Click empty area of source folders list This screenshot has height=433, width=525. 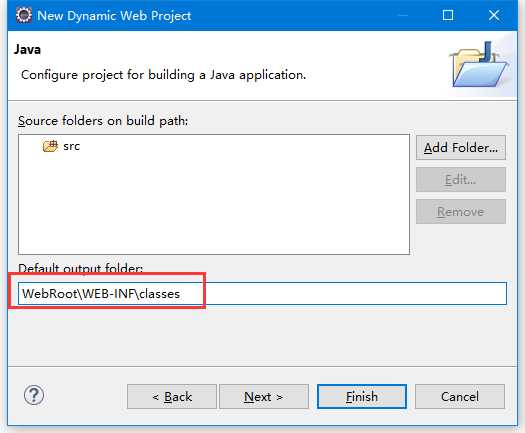(214, 208)
